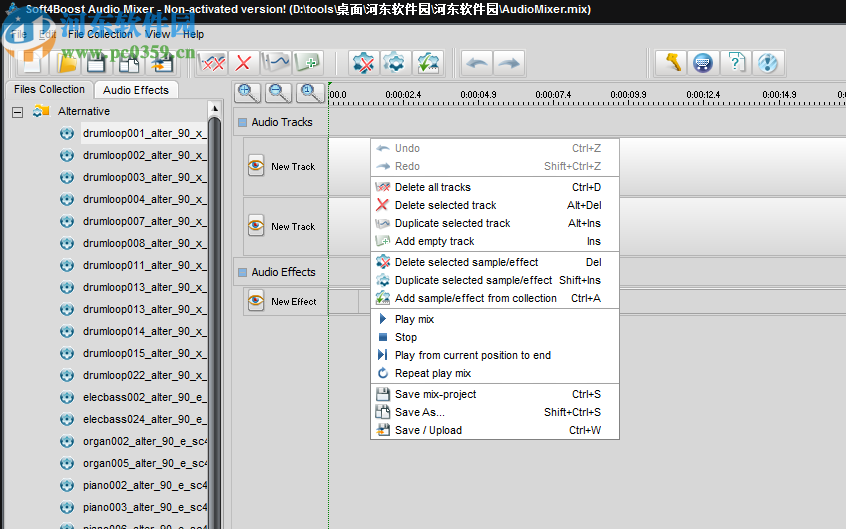
Task: Switch to the Audio Effects tab
Action: pyautogui.click(x=136, y=90)
